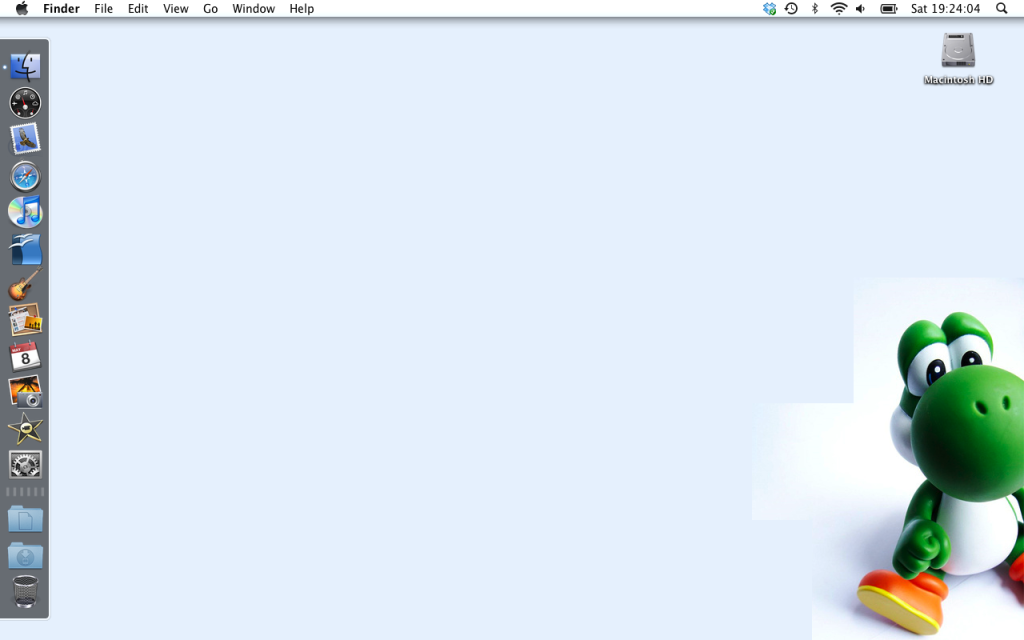Open the Go menu
The width and height of the screenshot is (1024, 640).
210,8
